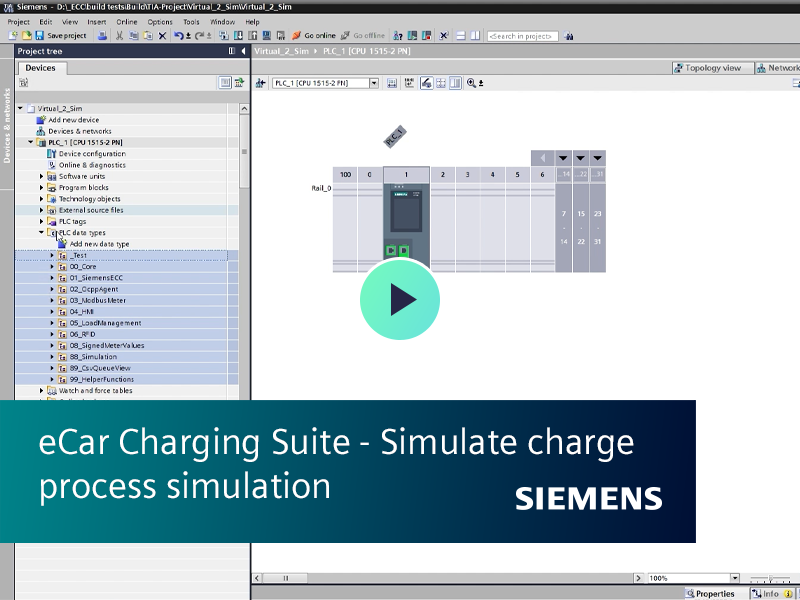Click the New project icon

pos(13,36)
